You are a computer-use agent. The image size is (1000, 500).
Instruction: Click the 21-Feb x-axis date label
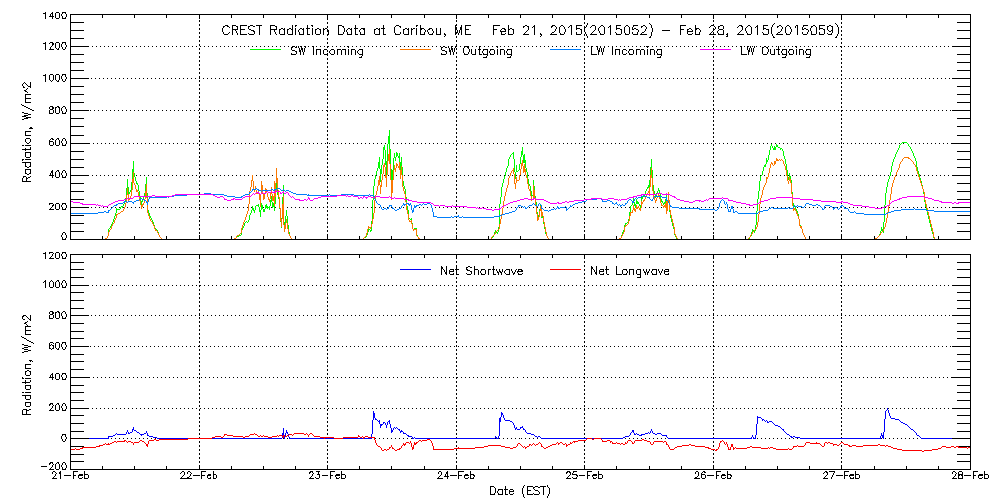[x=71, y=477]
